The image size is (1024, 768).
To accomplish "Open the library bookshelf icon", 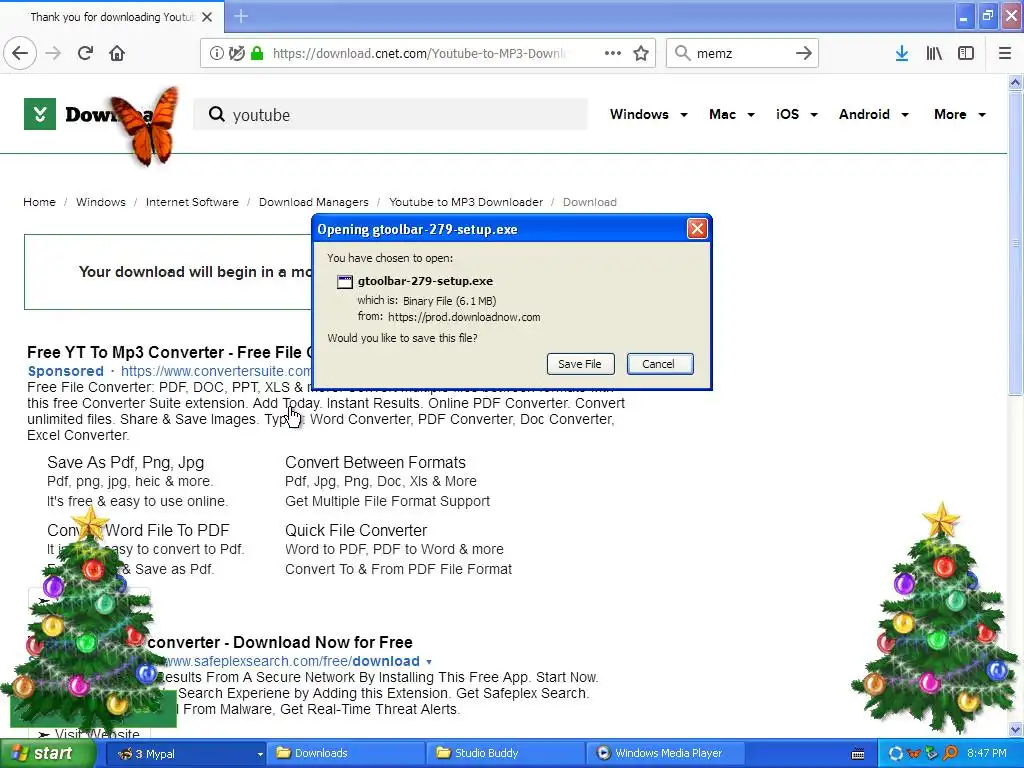I will (x=934, y=53).
